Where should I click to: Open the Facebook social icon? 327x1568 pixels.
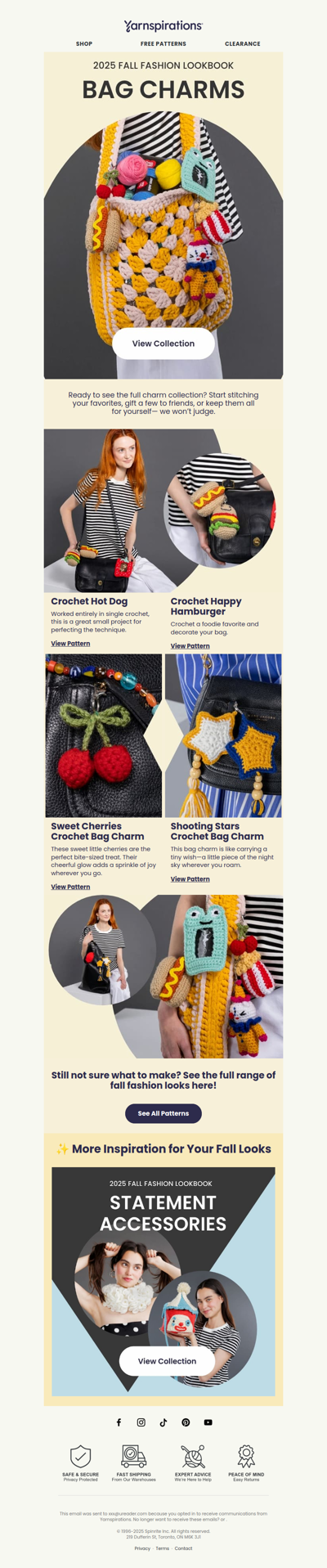tap(119, 1422)
